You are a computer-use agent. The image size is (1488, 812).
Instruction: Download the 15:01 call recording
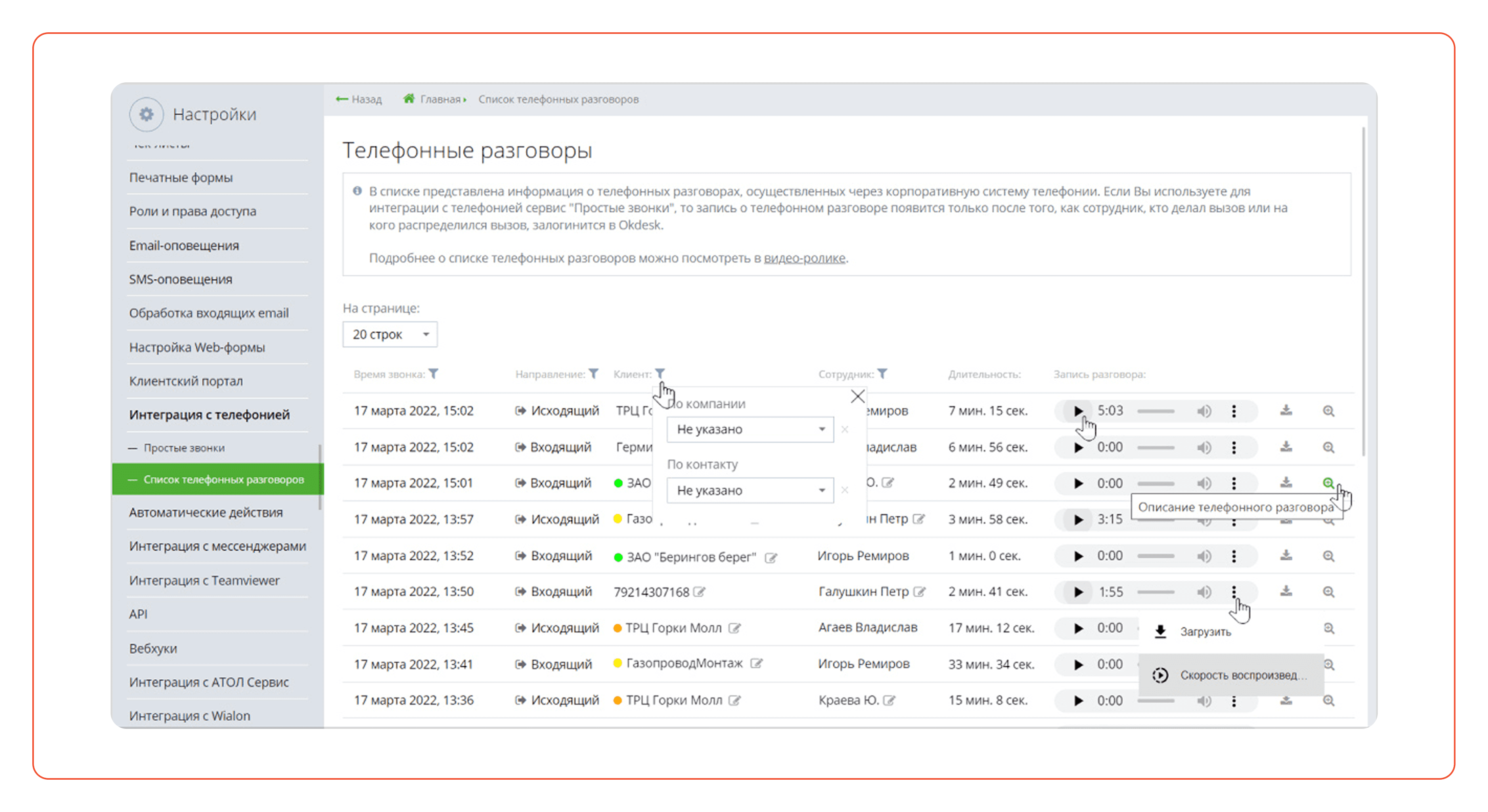[x=1286, y=483]
